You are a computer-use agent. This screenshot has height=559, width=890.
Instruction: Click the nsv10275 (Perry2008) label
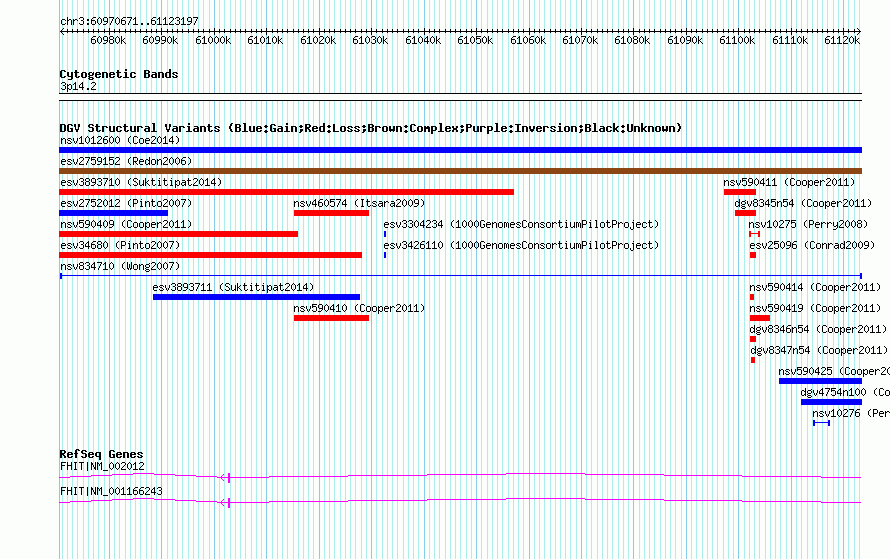click(808, 224)
